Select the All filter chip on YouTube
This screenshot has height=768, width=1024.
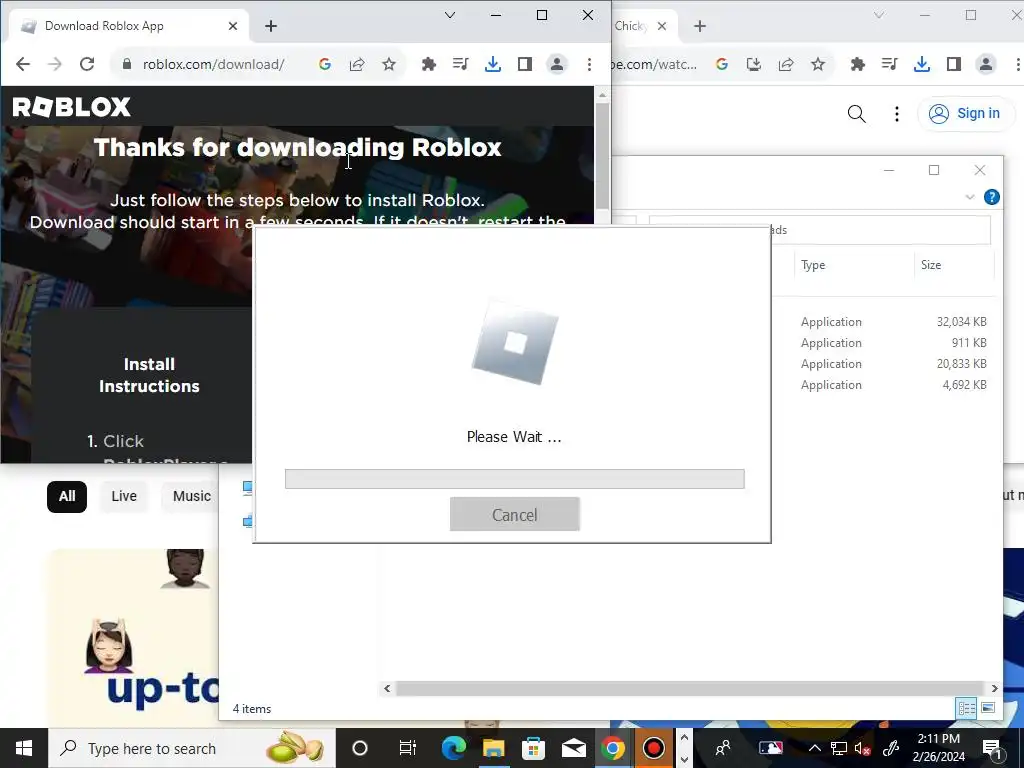67,496
